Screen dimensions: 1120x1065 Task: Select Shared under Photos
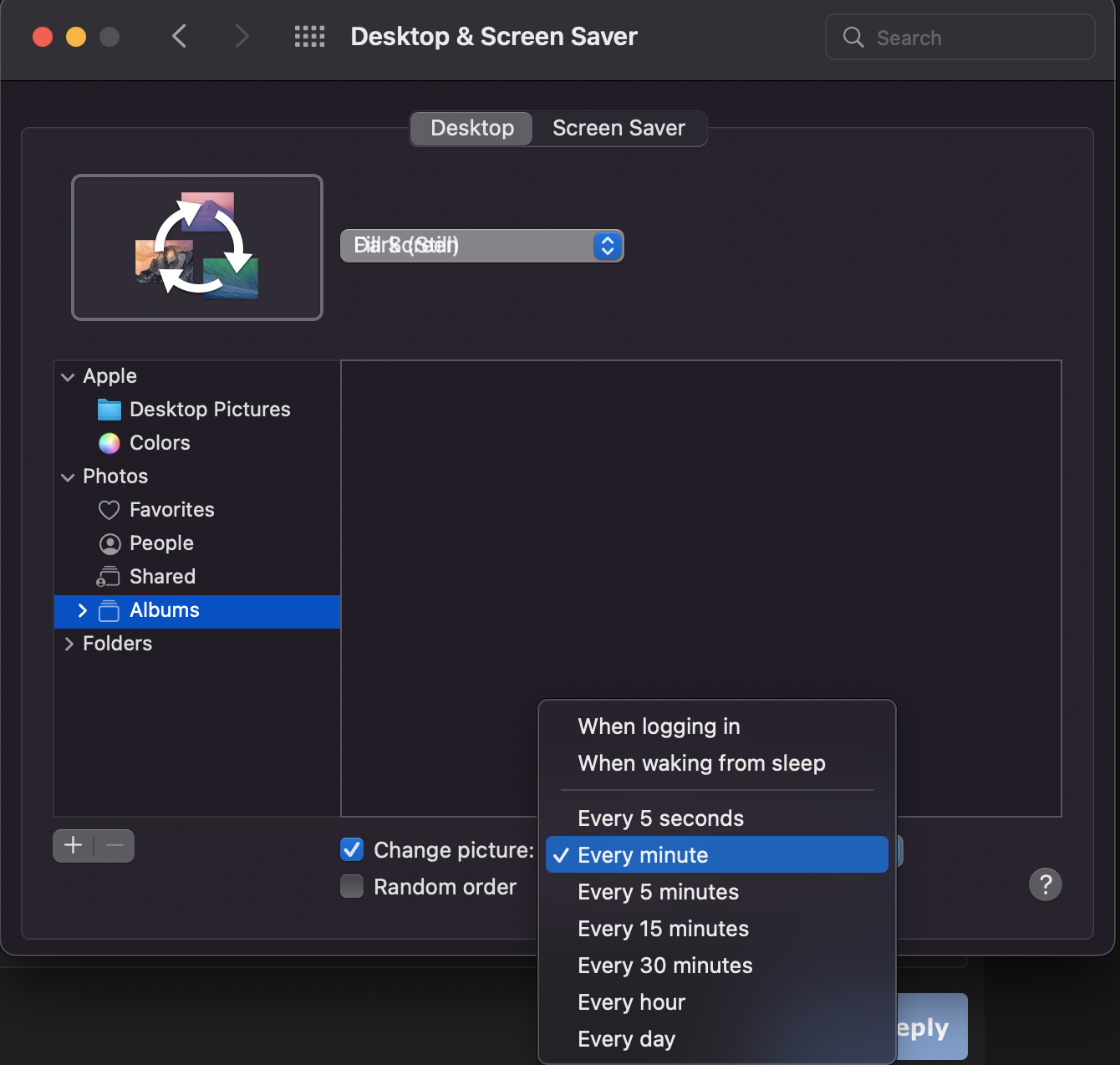click(197, 577)
